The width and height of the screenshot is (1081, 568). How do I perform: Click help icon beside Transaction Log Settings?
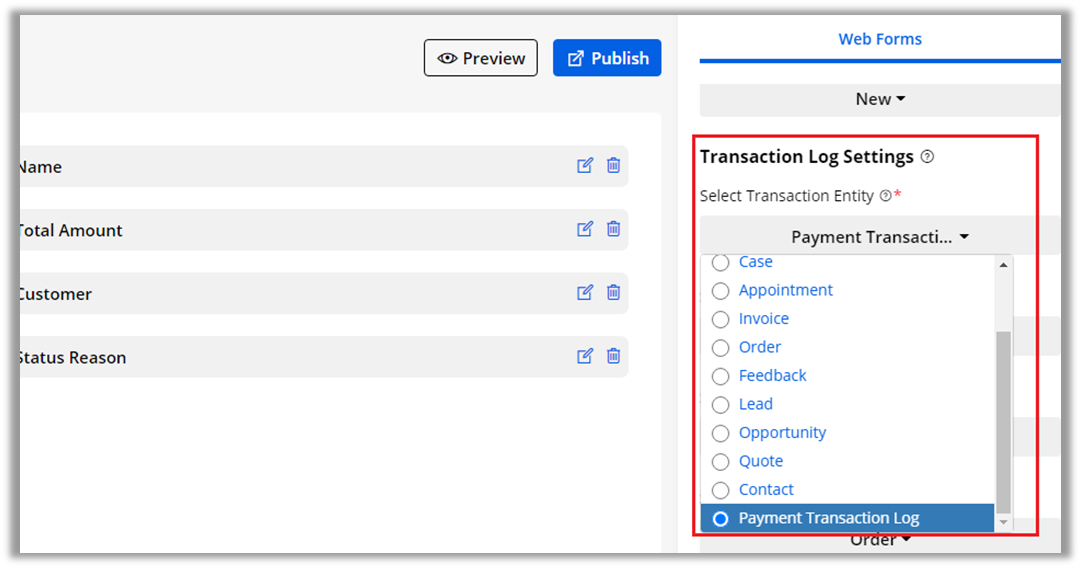(x=927, y=157)
